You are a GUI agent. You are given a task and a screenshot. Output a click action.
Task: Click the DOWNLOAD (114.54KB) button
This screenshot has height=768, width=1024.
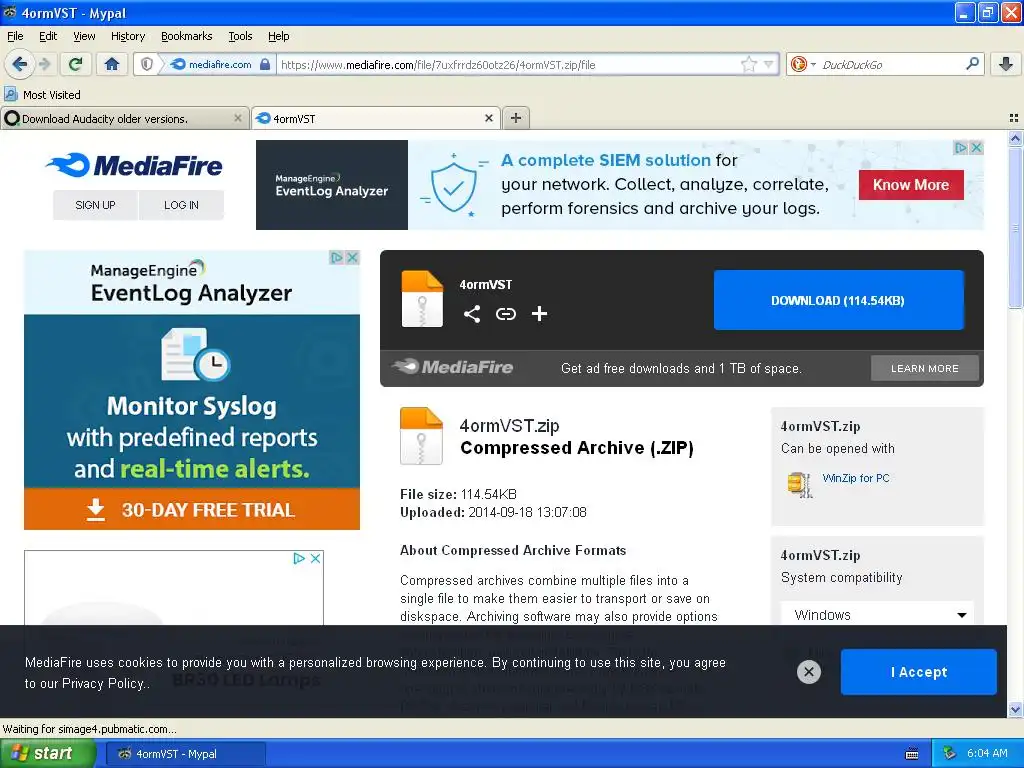(x=839, y=300)
